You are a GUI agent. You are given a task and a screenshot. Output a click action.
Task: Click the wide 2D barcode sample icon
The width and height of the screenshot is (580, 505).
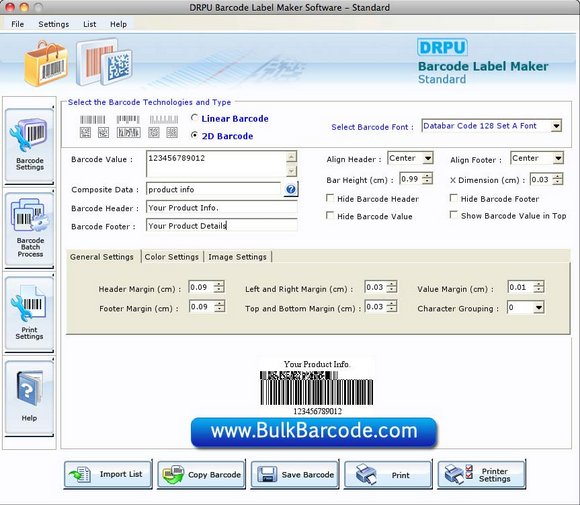point(128,132)
